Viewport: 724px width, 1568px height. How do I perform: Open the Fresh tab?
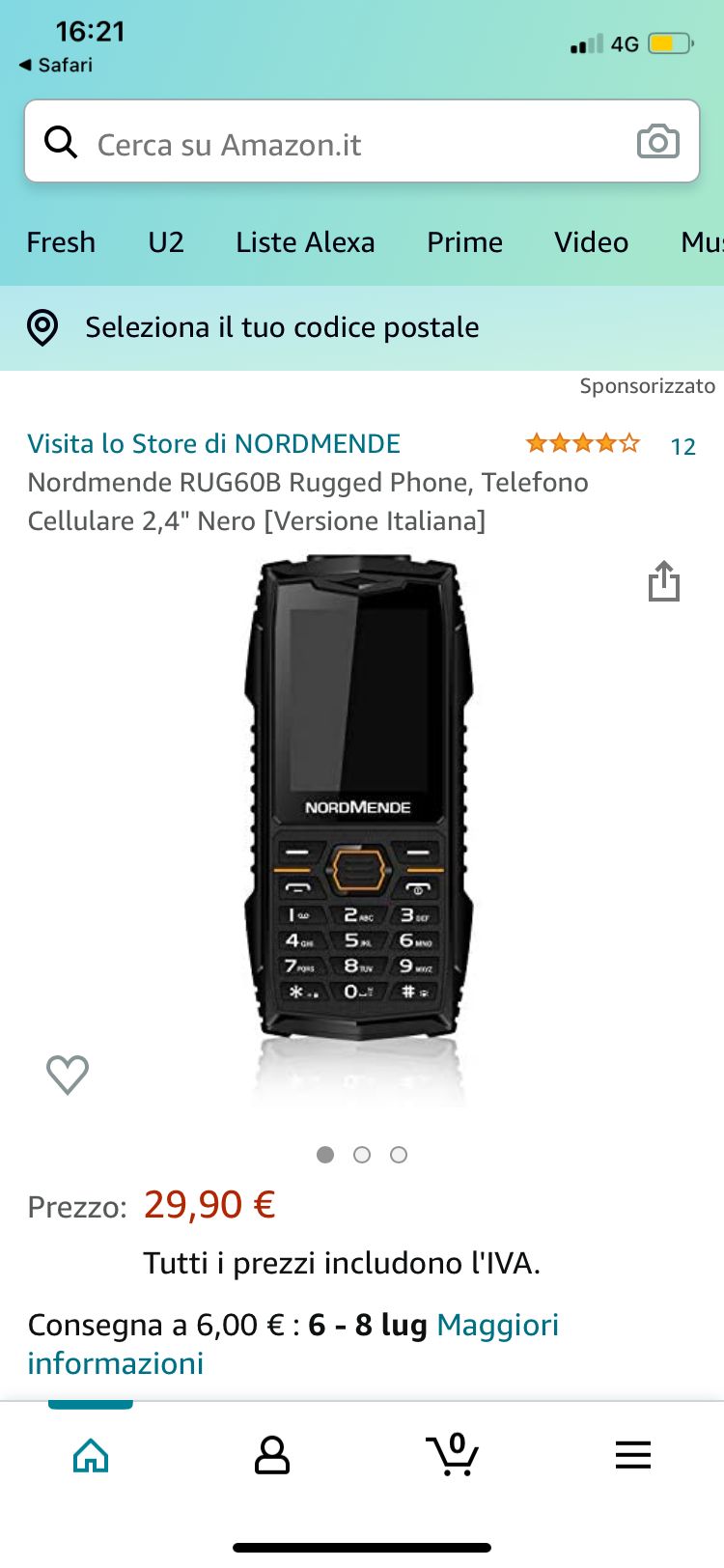(61, 241)
